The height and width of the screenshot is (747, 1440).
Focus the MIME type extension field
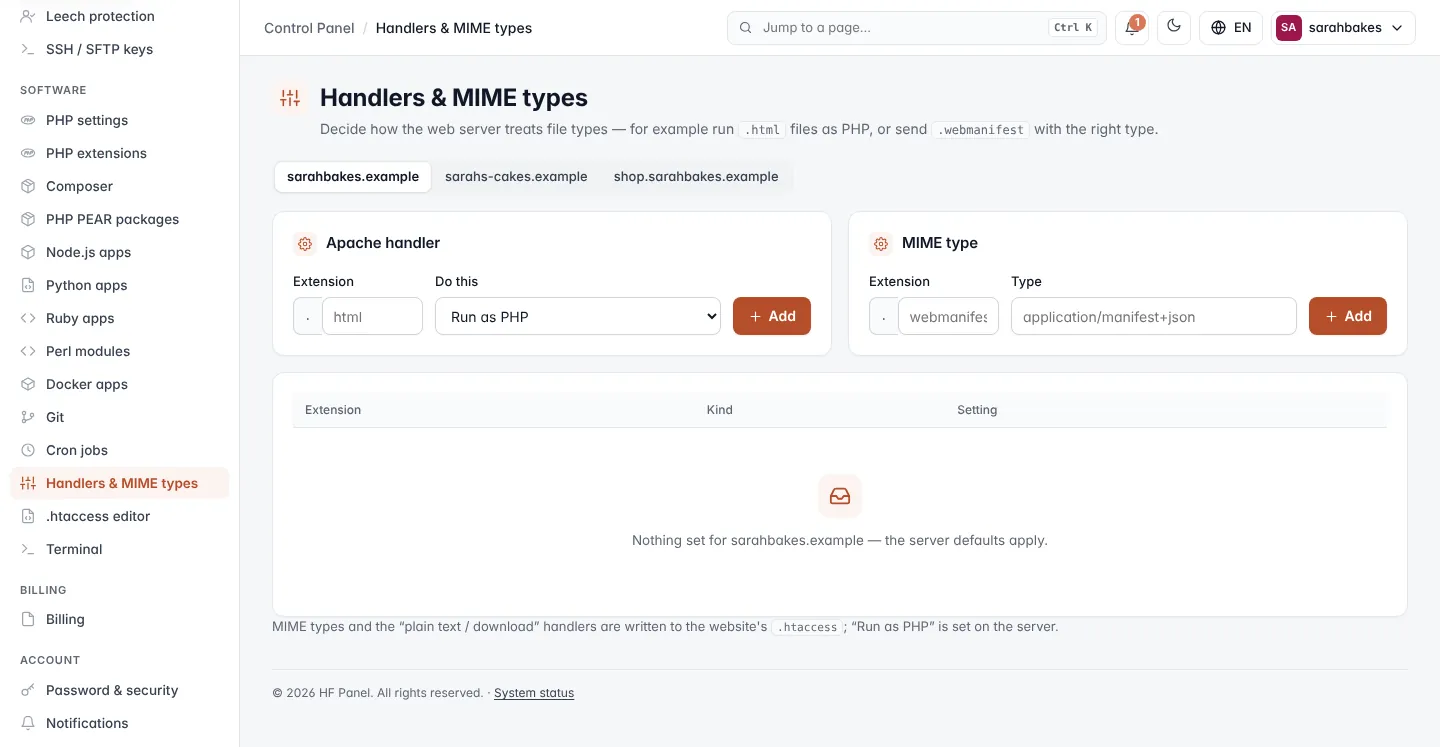tap(948, 316)
